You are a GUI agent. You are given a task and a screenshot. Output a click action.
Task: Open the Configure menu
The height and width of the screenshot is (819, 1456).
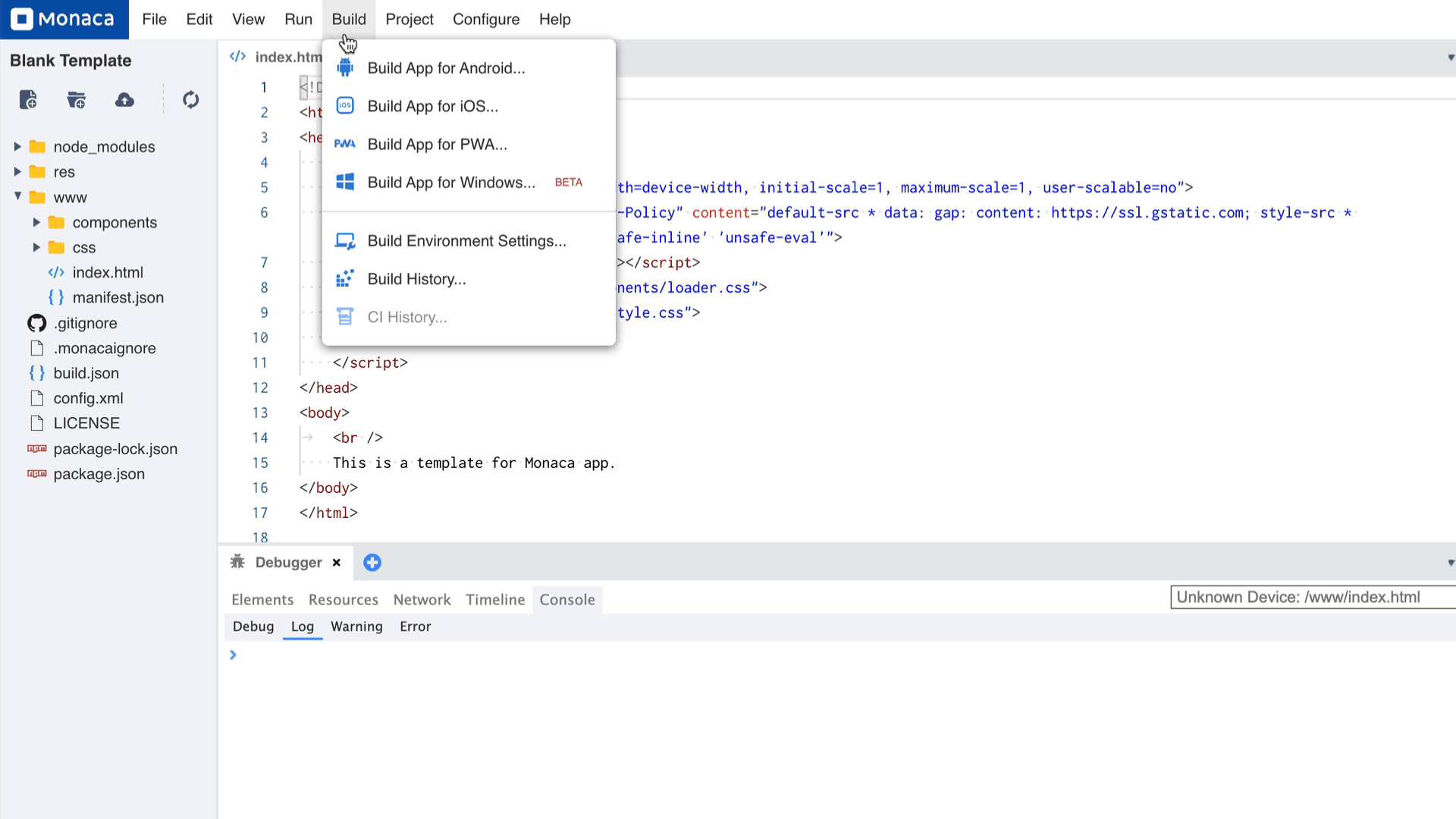coord(486,19)
